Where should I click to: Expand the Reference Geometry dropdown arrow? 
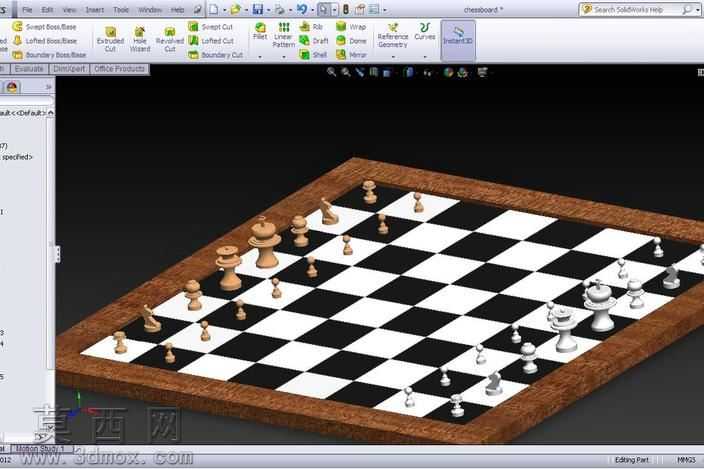[x=393, y=57]
